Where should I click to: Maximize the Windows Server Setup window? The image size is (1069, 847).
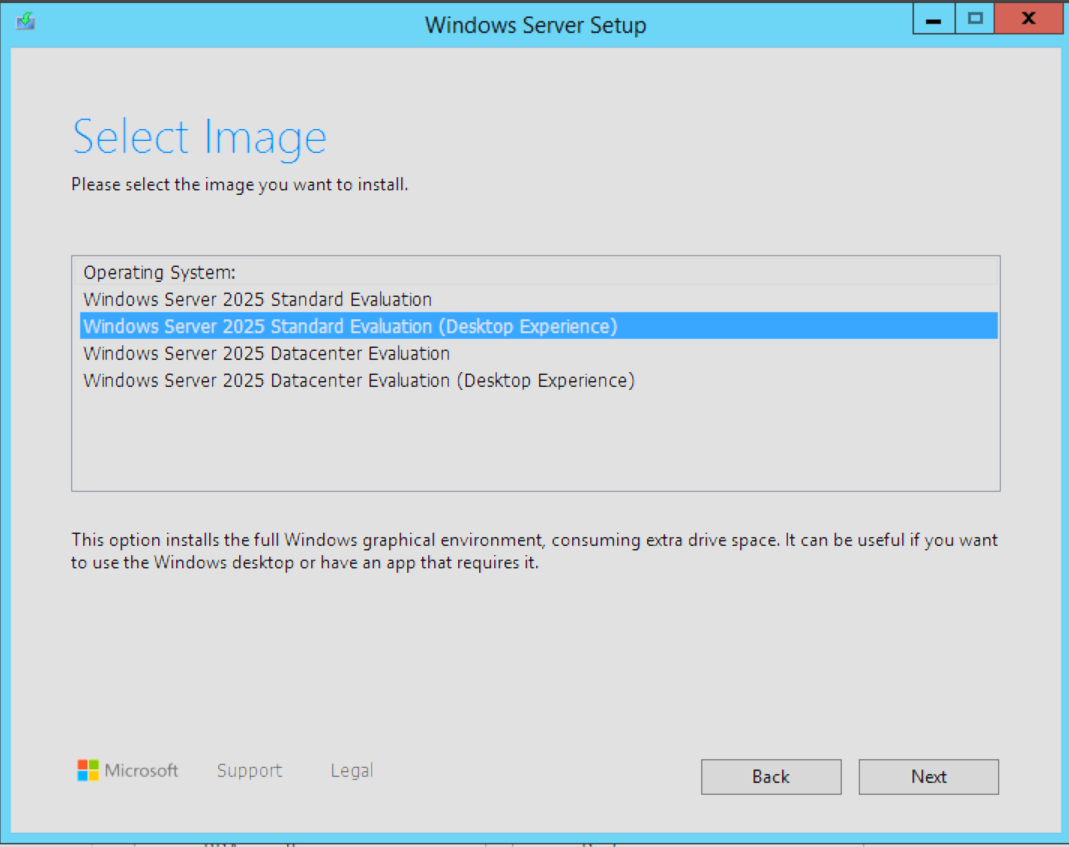(x=975, y=20)
